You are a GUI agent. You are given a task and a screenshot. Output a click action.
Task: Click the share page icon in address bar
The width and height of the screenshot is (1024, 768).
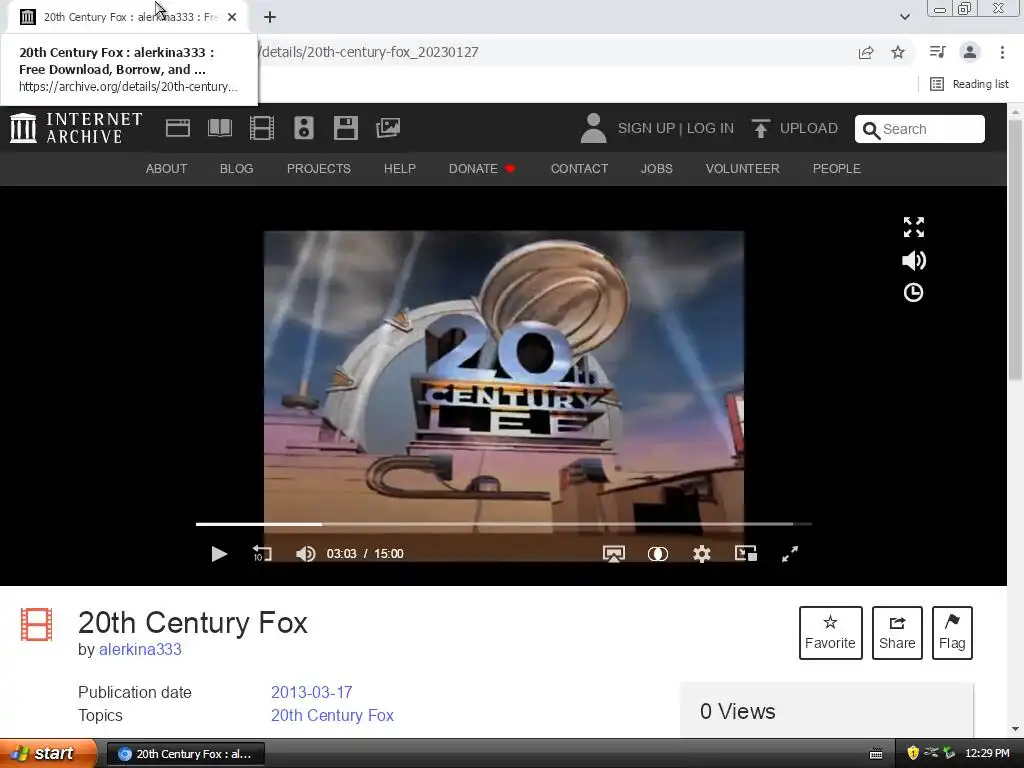866,52
